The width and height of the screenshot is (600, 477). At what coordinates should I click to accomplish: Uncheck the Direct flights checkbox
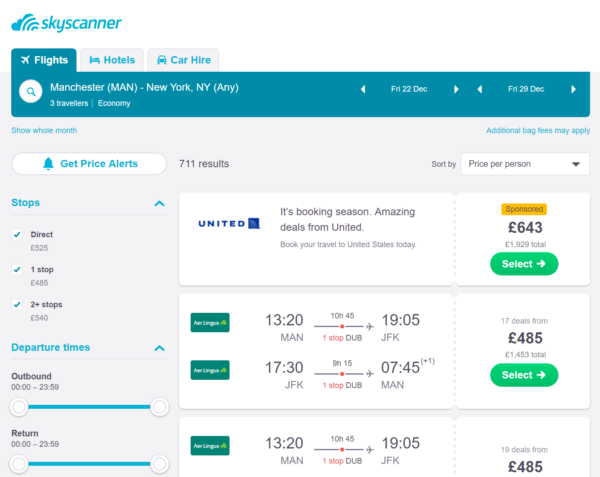point(17,234)
